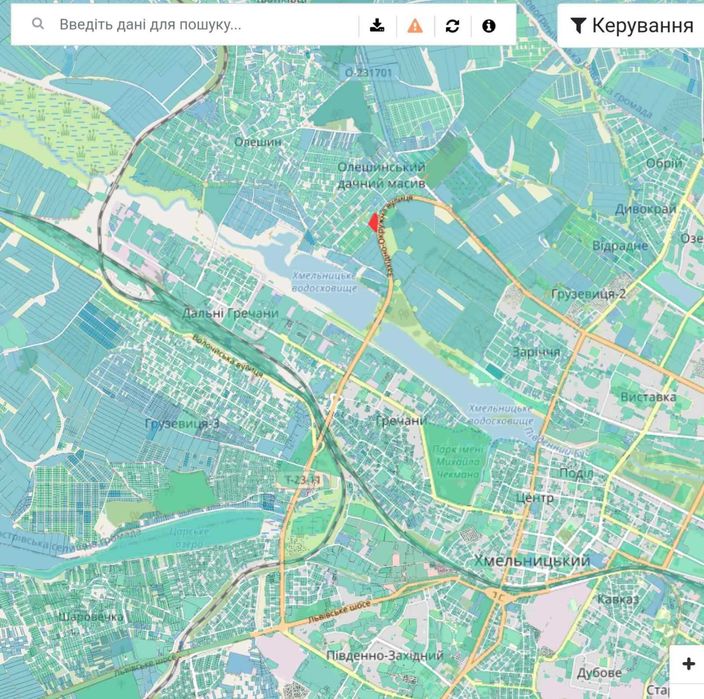Open the info circle icon
The image size is (704, 699).
pyautogui.click(x=488, y=26)
